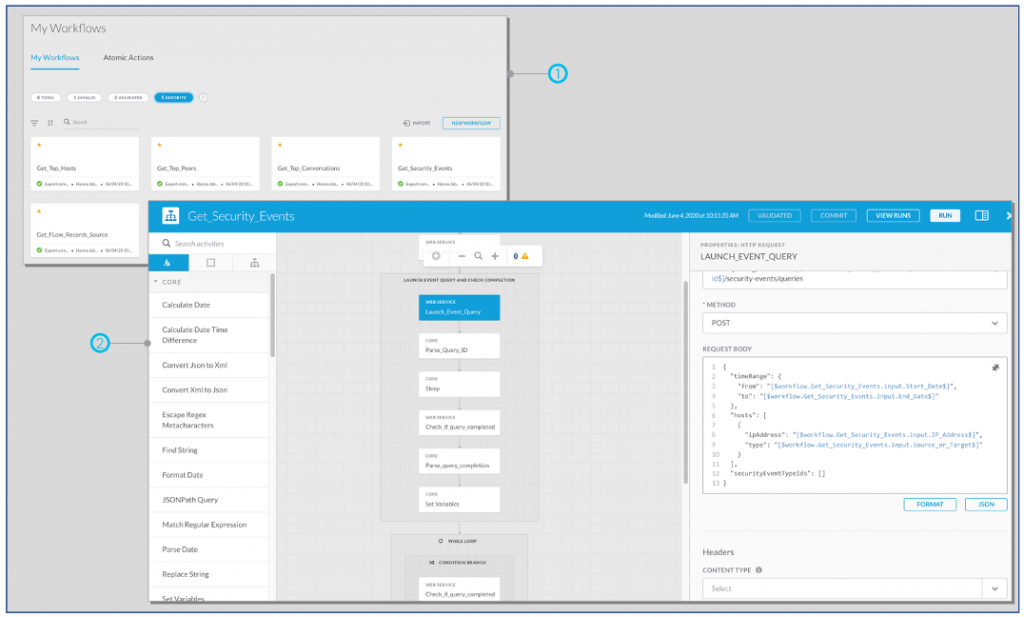Collapse the CORE activities group
The width and height of the screenshot is (1024, 617).
click(x=156, y=282)
